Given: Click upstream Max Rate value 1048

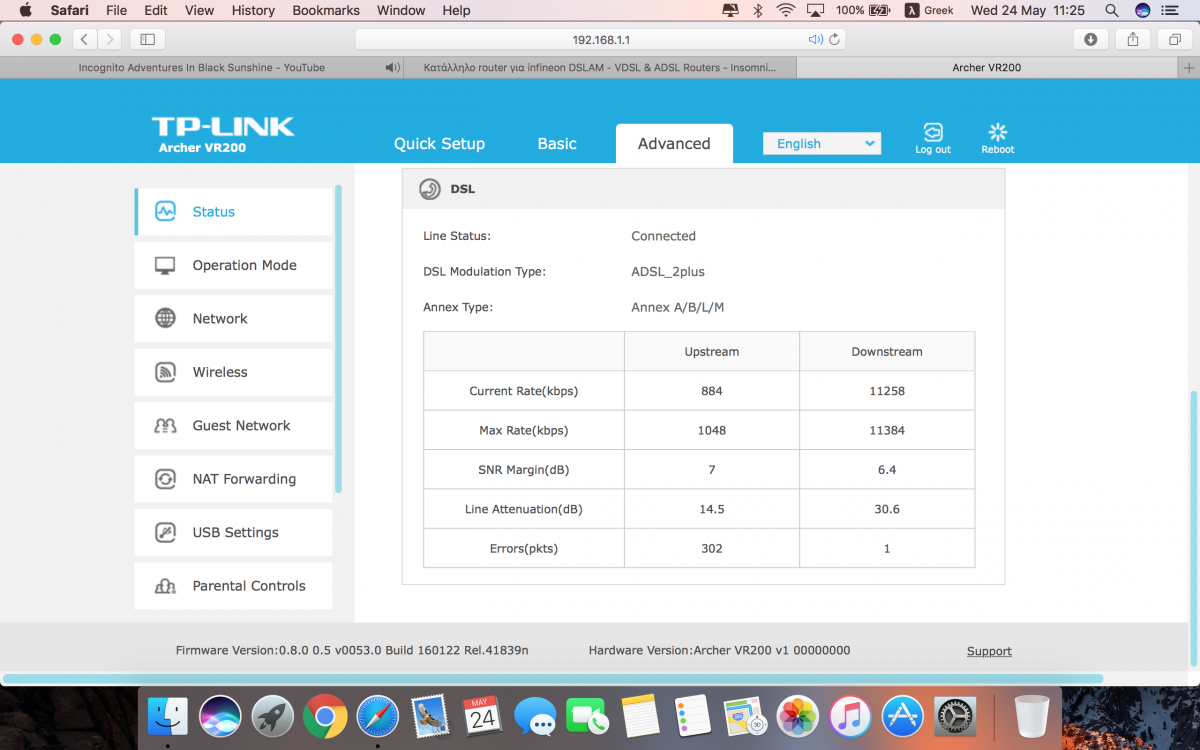Looking at the screenshot, I should pos(712,431).
